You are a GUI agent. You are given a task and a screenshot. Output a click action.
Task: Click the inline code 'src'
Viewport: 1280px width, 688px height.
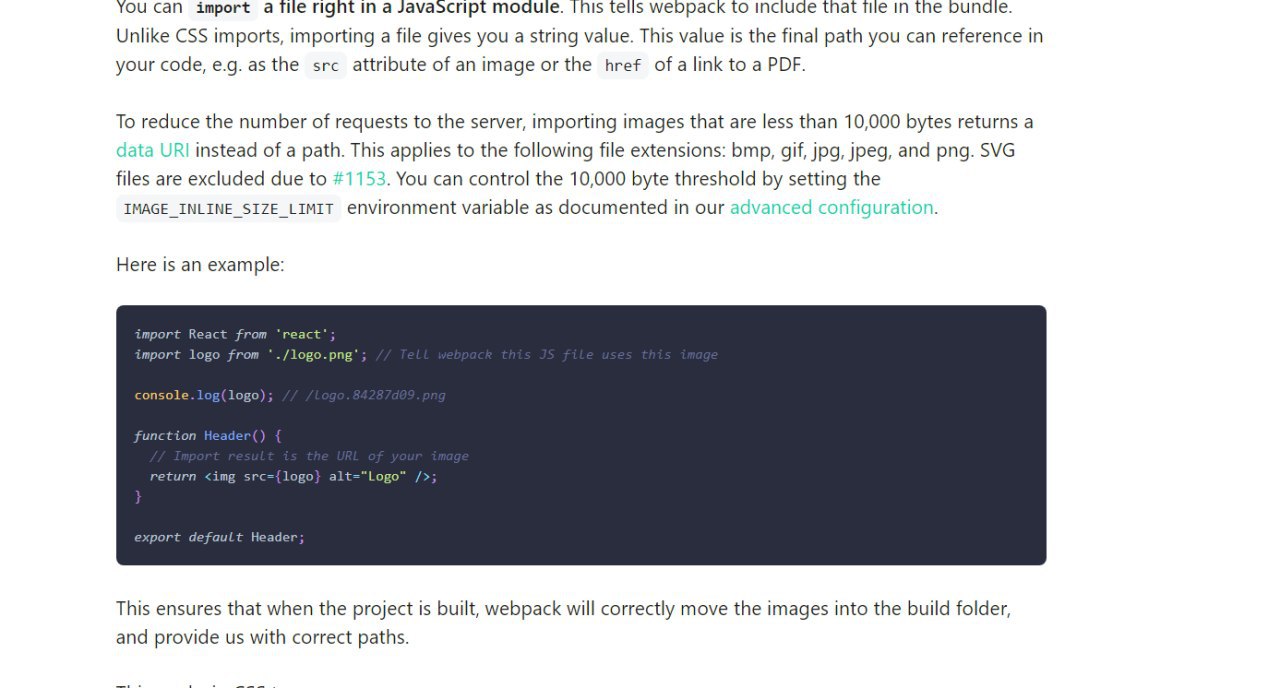(x=325, y=65)
